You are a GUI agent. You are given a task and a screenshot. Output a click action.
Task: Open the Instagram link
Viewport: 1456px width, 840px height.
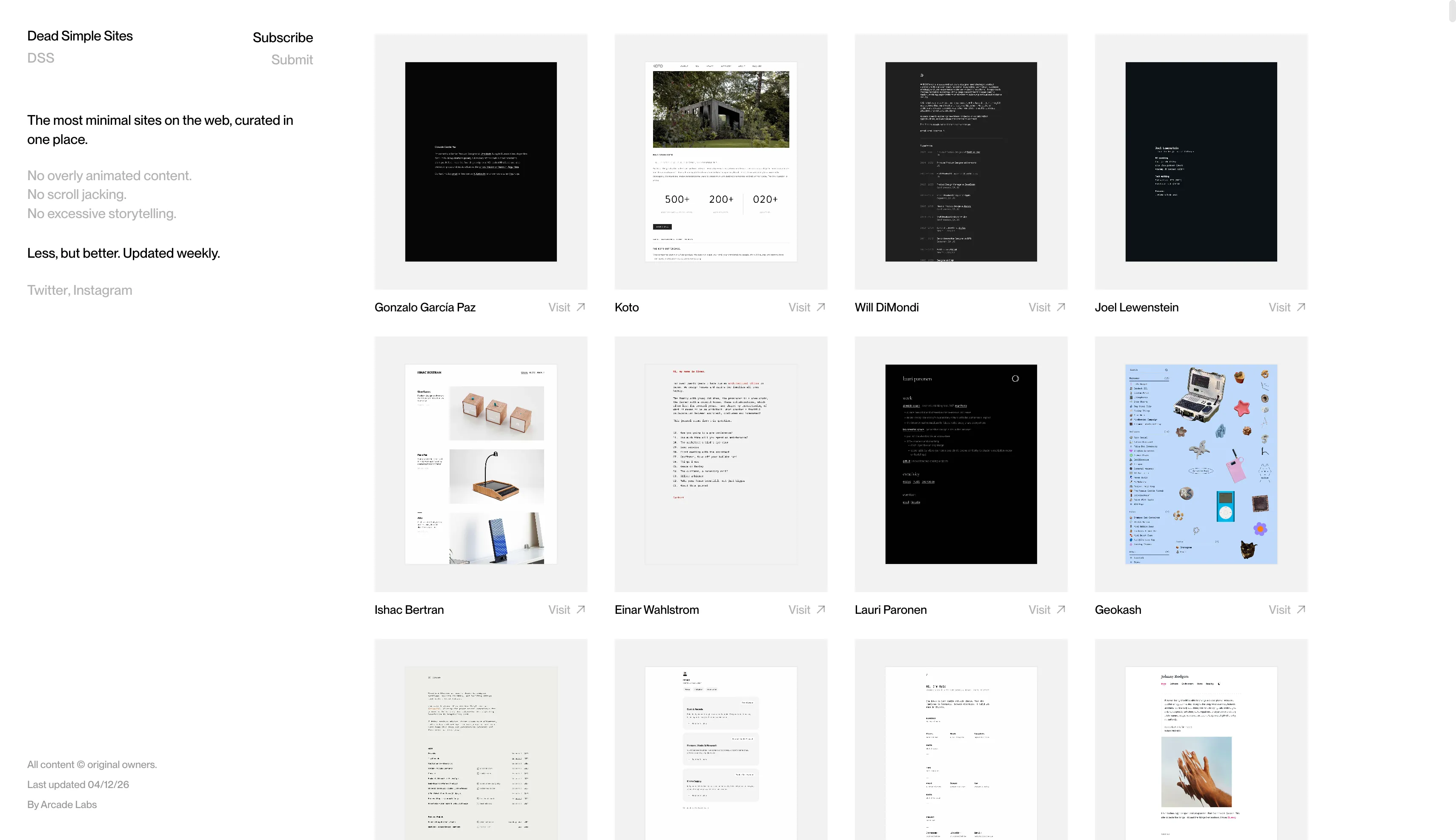(103, 290)
